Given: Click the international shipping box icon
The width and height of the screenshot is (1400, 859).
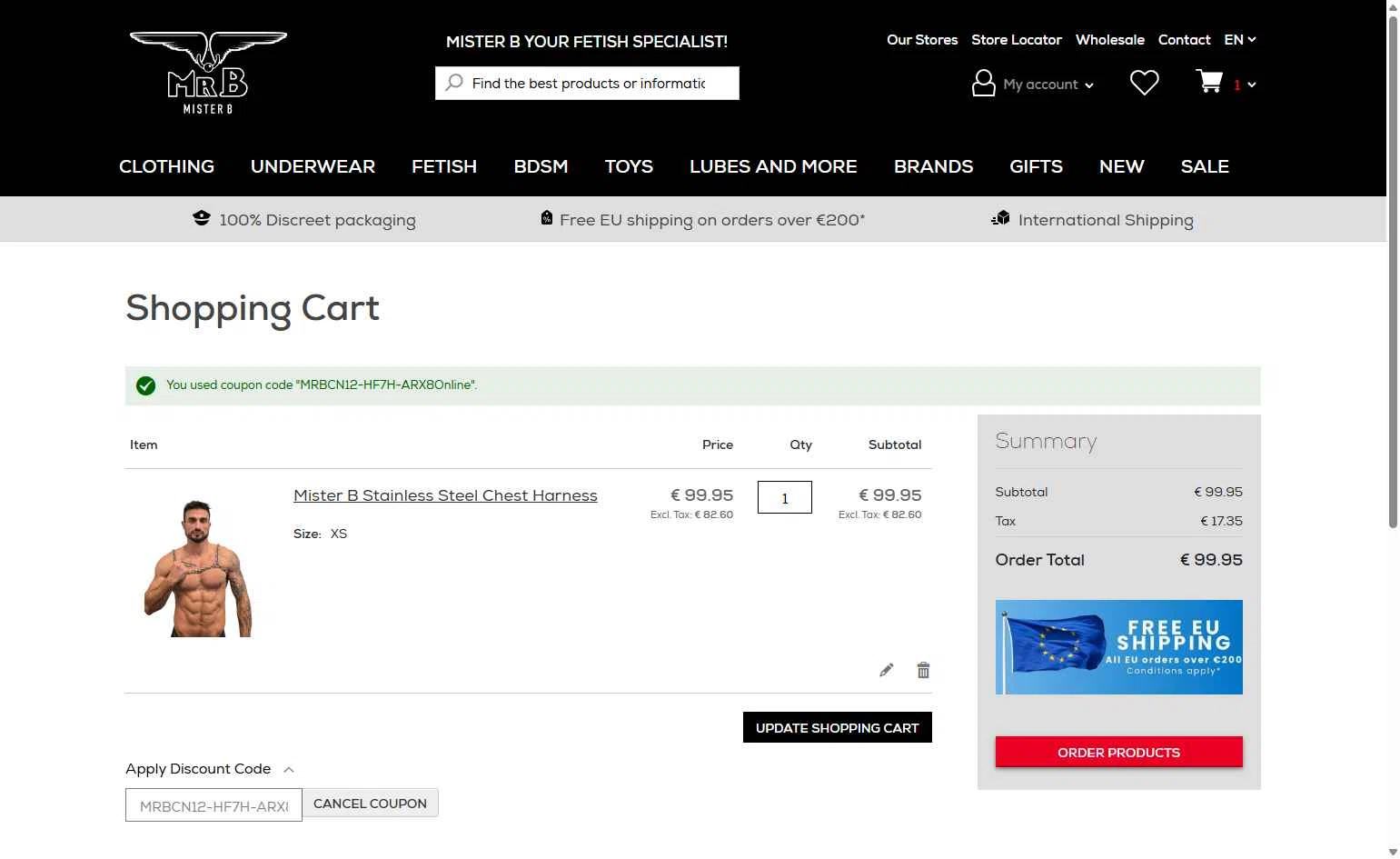Looking at the screenshot, I should (x=1000, y=218).
